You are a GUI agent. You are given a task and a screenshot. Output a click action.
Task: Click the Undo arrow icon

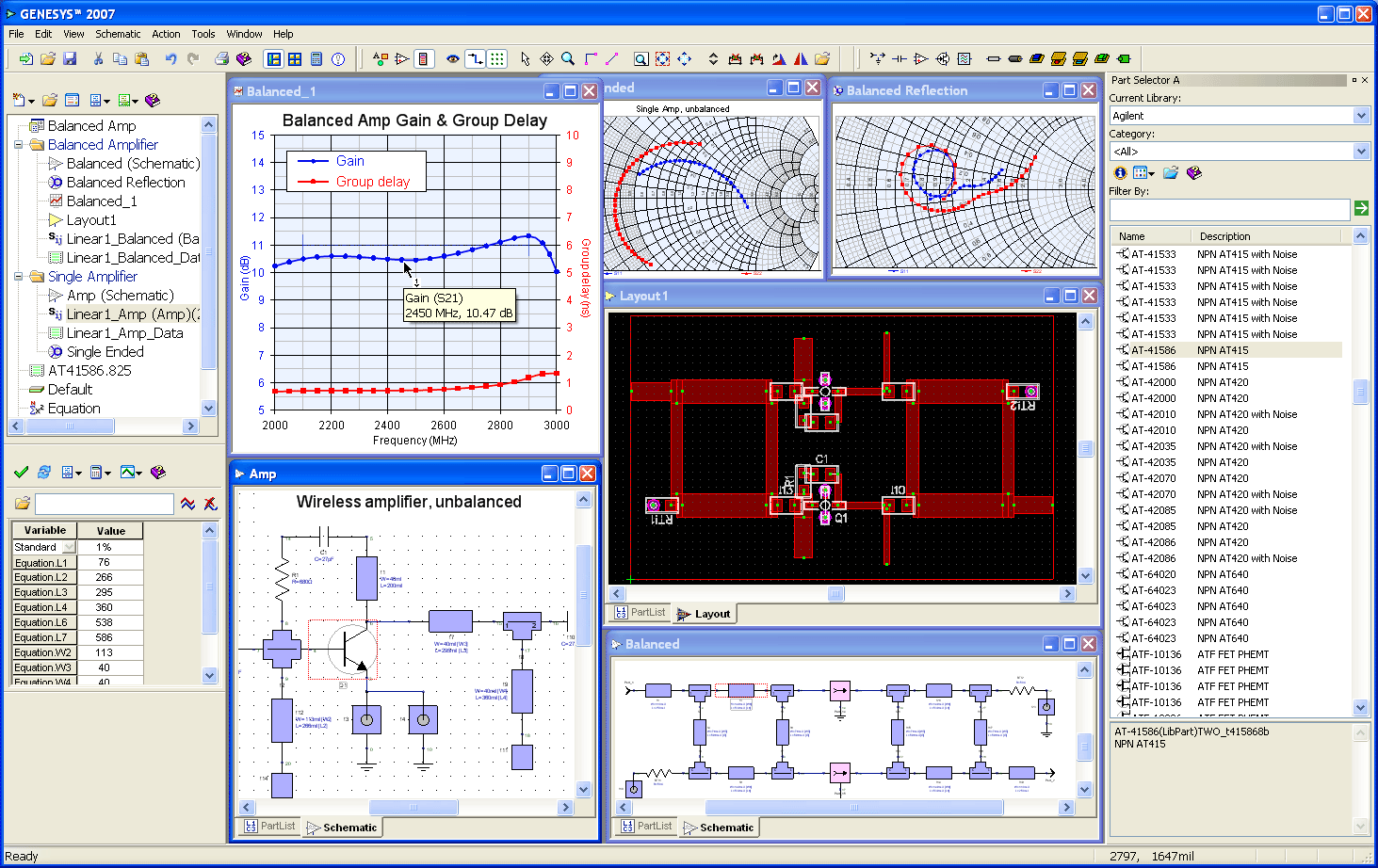click(170, 58)
